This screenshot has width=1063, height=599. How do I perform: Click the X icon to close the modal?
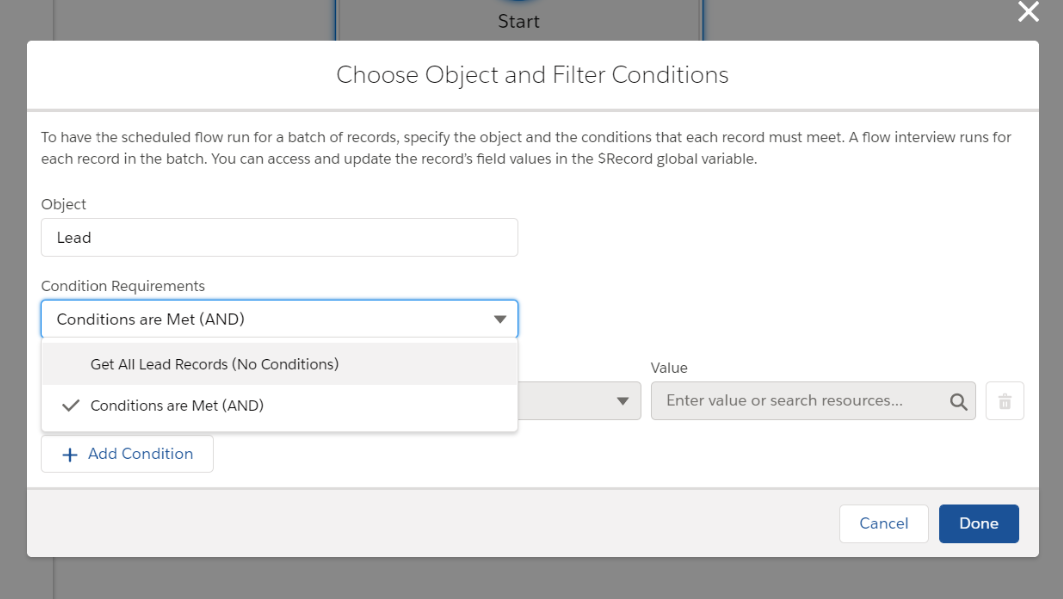(x=1028, y=12)
